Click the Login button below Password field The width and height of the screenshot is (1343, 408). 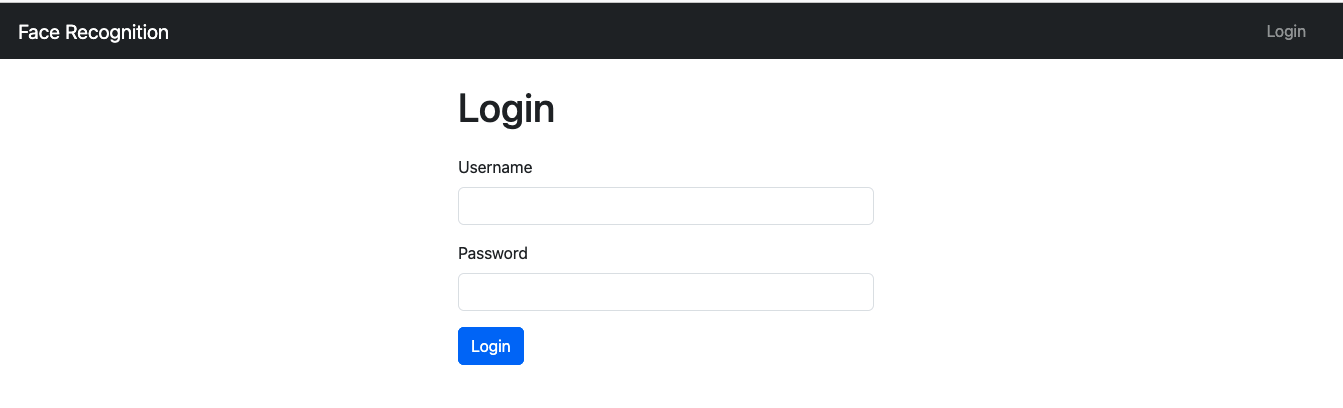pyautogui.click(x=491, y=346)
